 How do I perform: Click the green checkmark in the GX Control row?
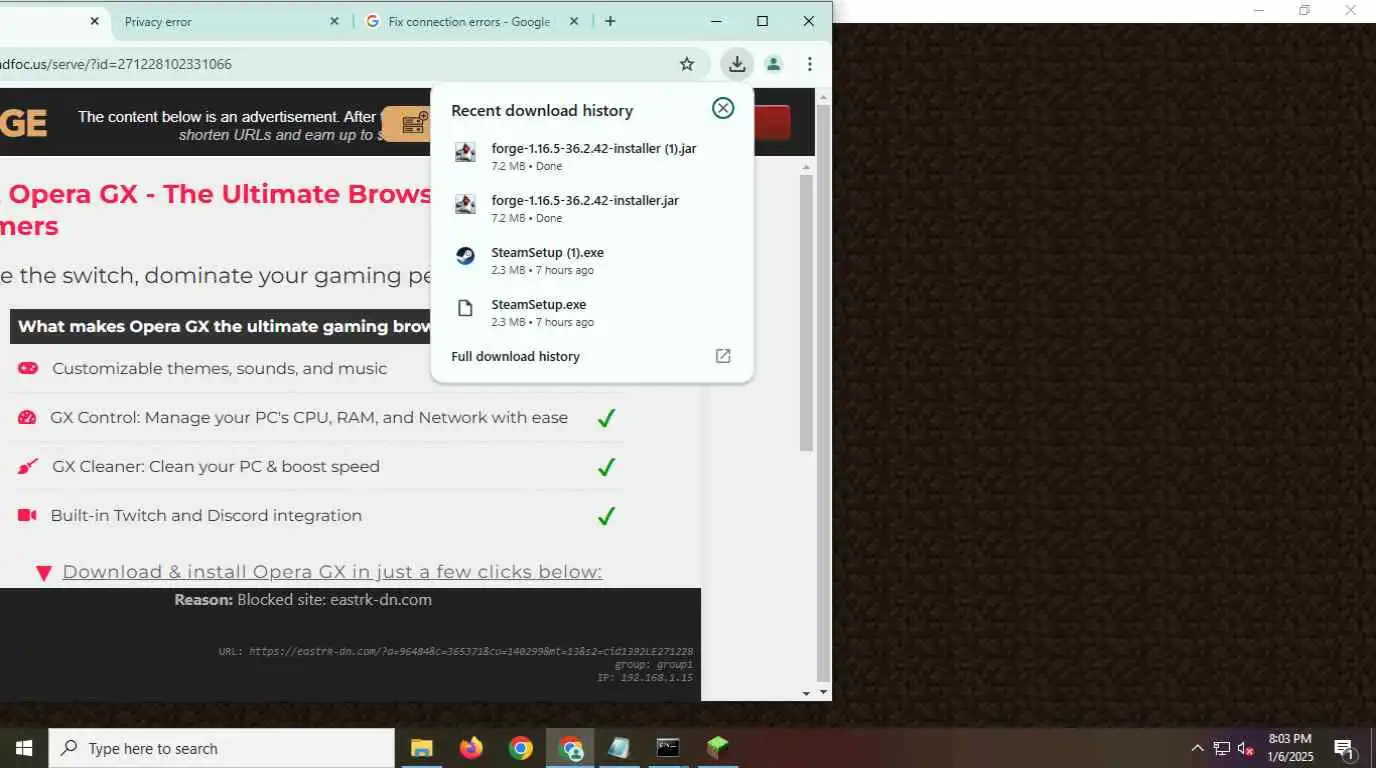[x=606, y=418]
